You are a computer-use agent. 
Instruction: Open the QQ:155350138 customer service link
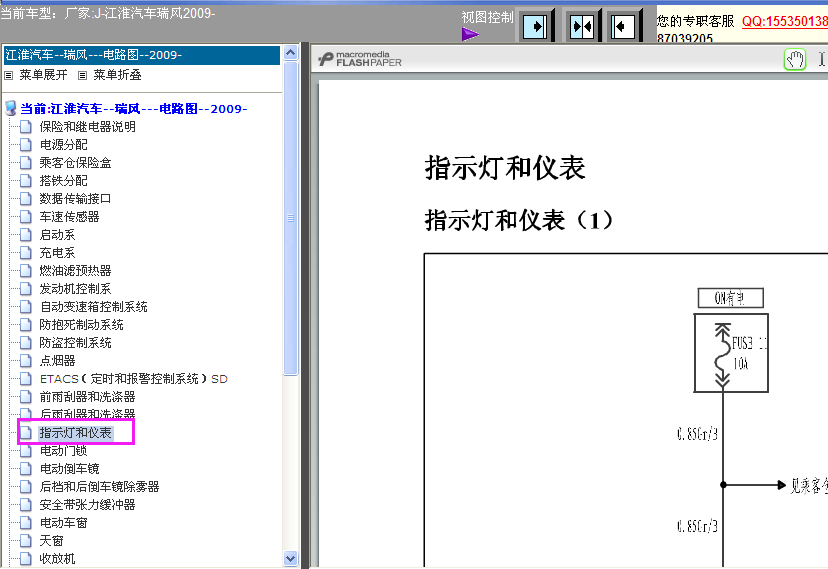click(x=785, y=21)
